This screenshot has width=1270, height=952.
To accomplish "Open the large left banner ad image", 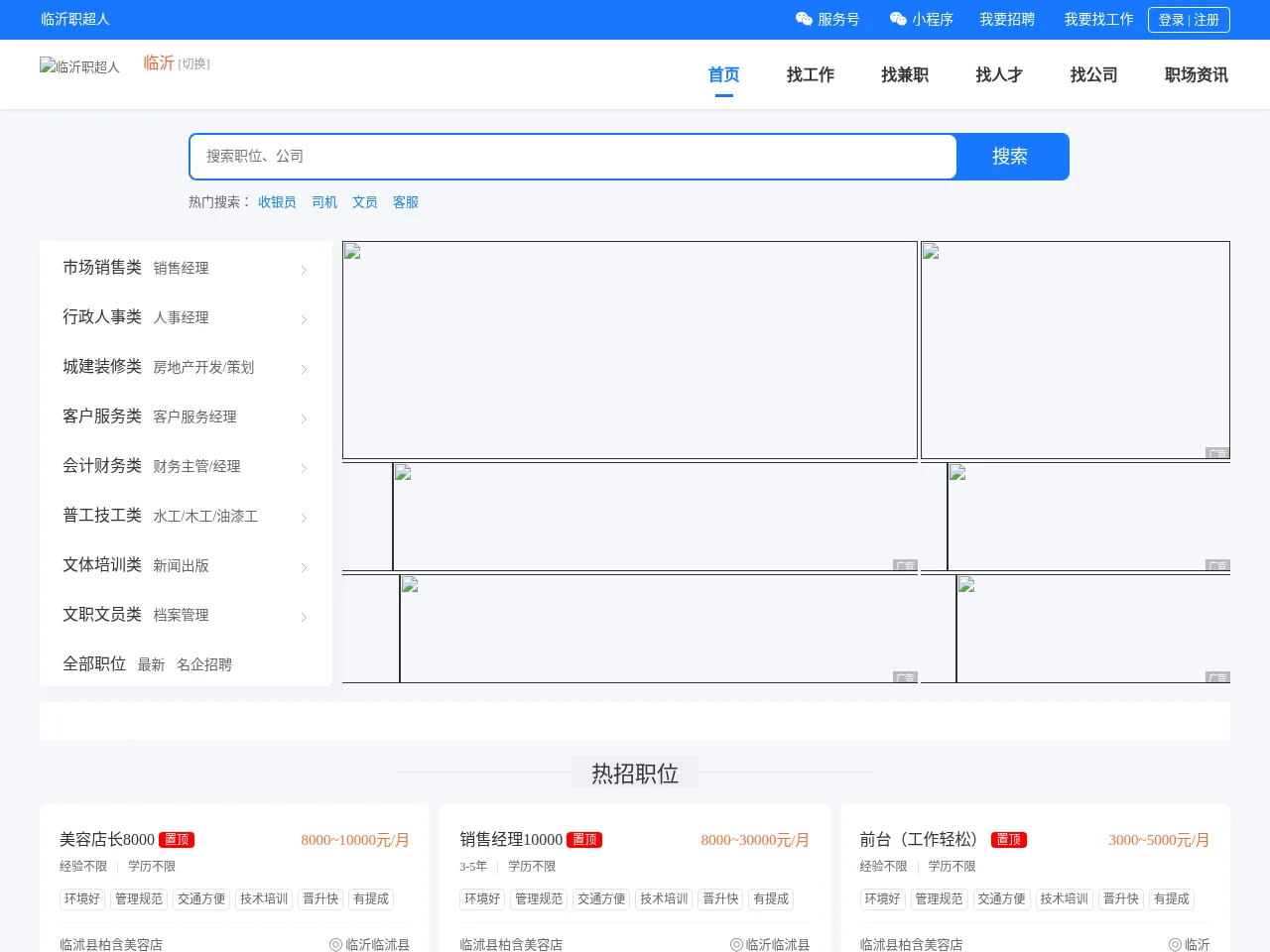I will pos(630,350).
